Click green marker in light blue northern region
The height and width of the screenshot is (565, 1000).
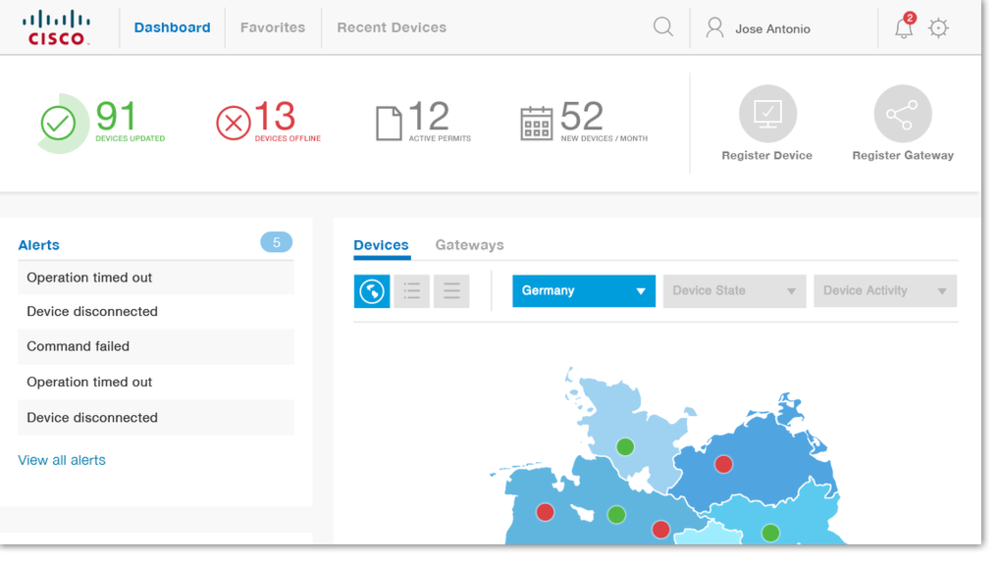coord(625,447)
